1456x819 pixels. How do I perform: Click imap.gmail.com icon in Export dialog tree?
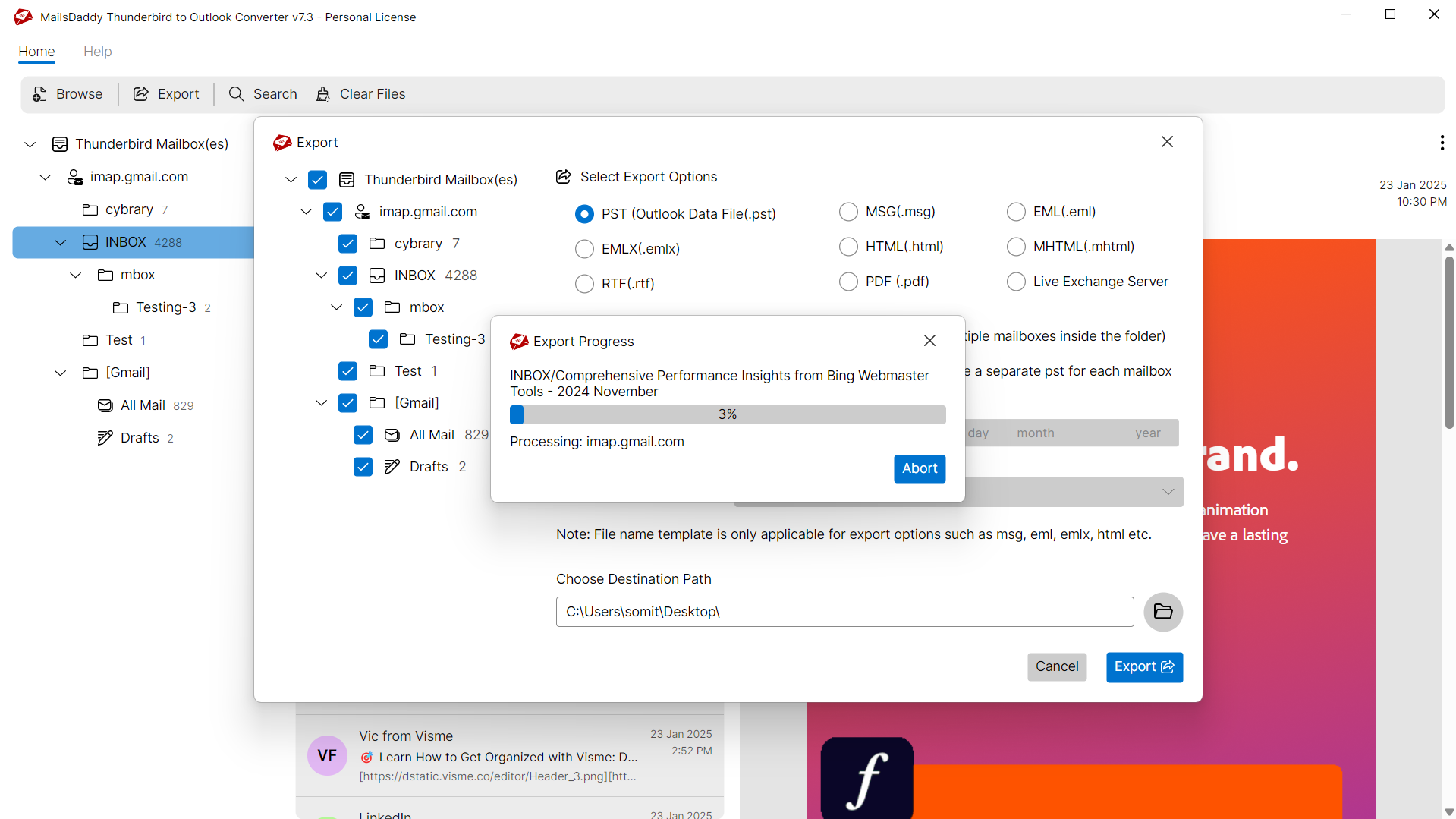click(363, 212)
